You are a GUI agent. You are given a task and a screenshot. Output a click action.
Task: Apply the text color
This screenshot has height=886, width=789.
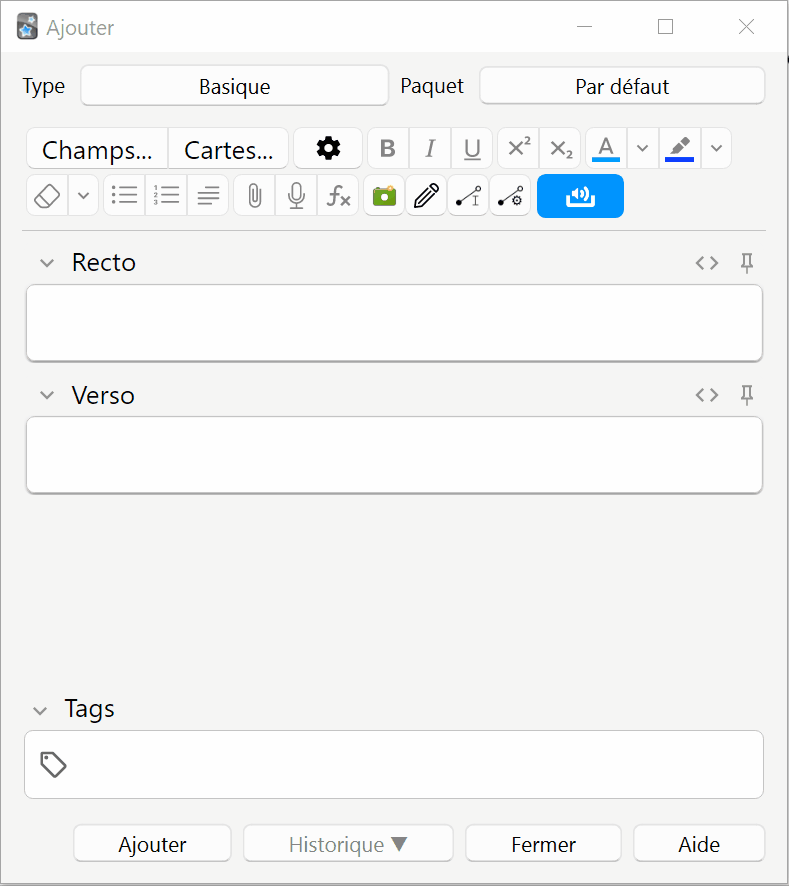[606, 149]
